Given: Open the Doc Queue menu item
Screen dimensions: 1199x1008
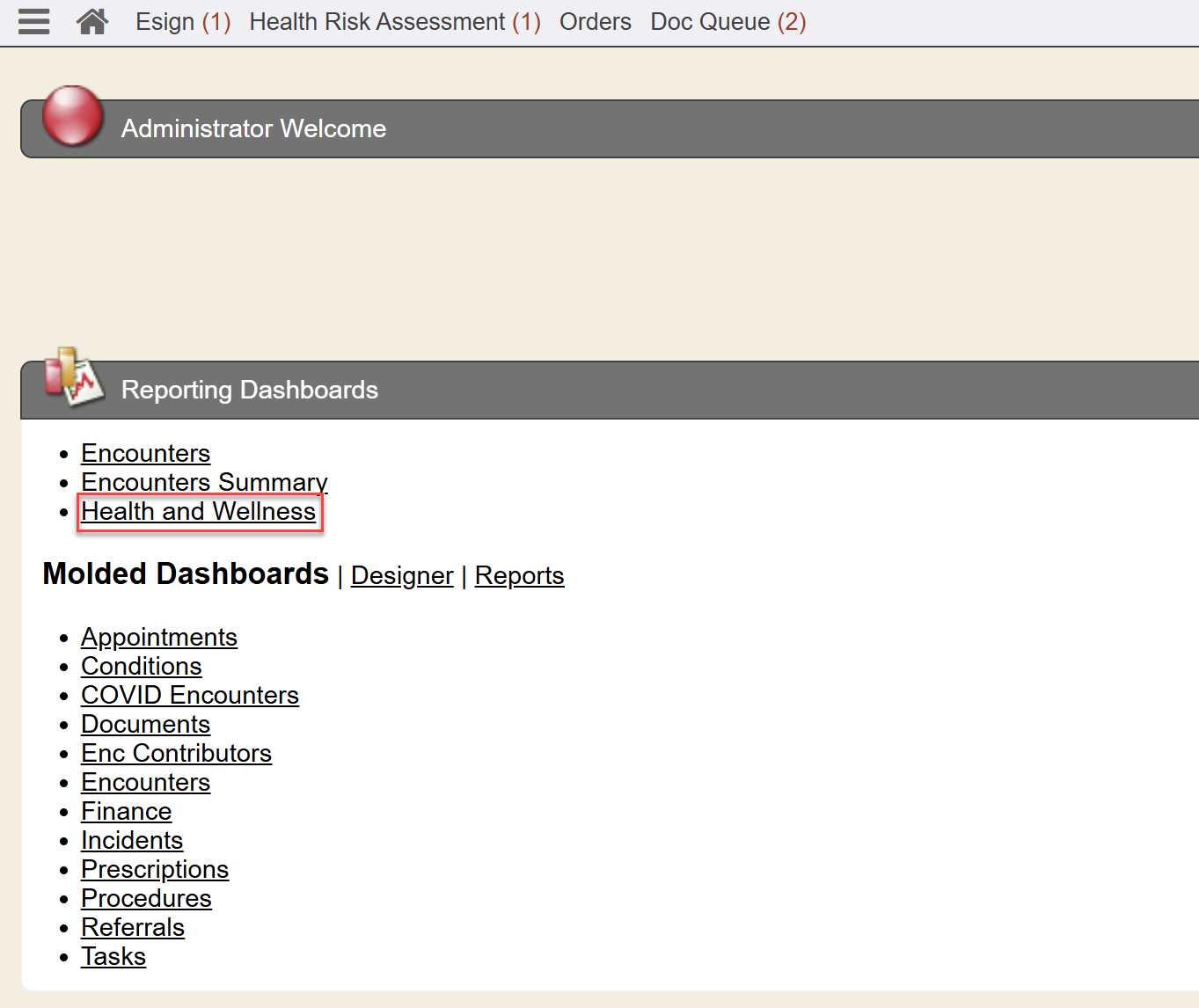Looking at the screenshot, I should (727, 22).
